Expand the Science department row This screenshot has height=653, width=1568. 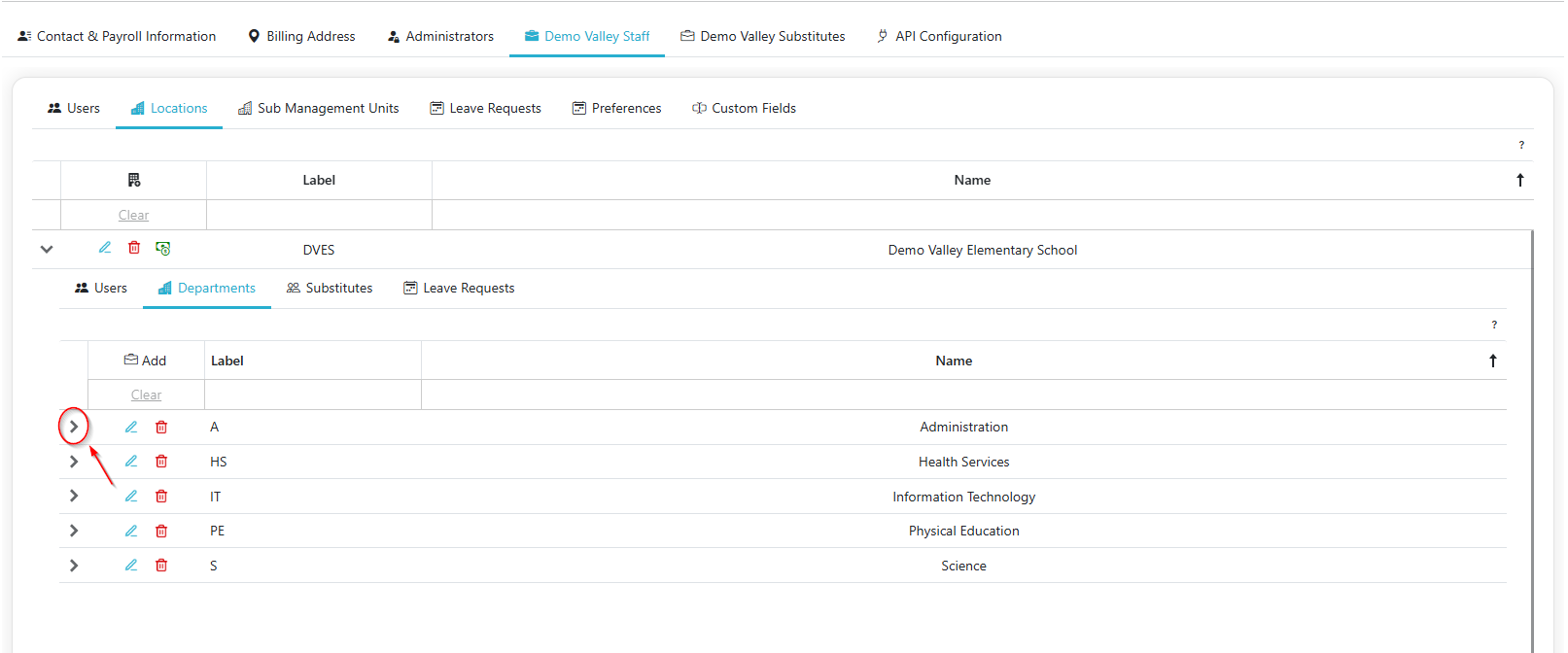[74, 566]
